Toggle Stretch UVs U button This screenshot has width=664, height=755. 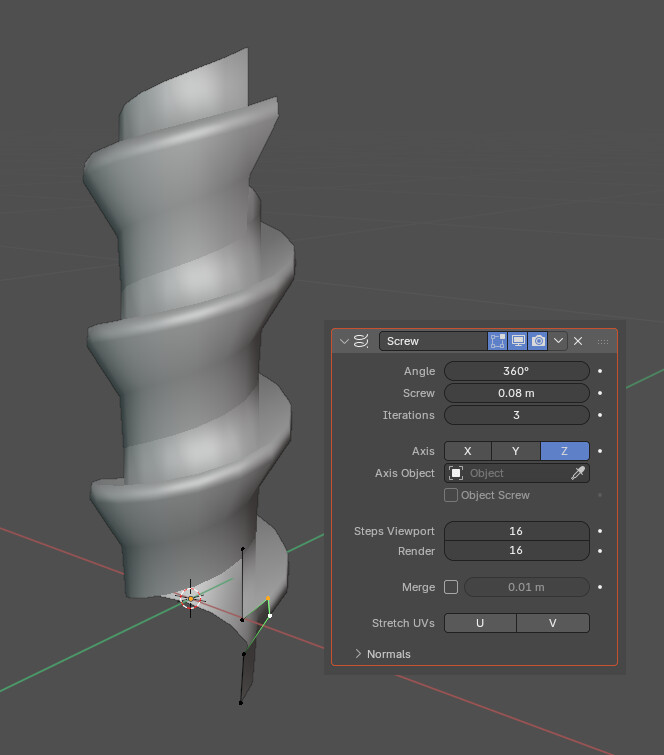tap(480, 623)
